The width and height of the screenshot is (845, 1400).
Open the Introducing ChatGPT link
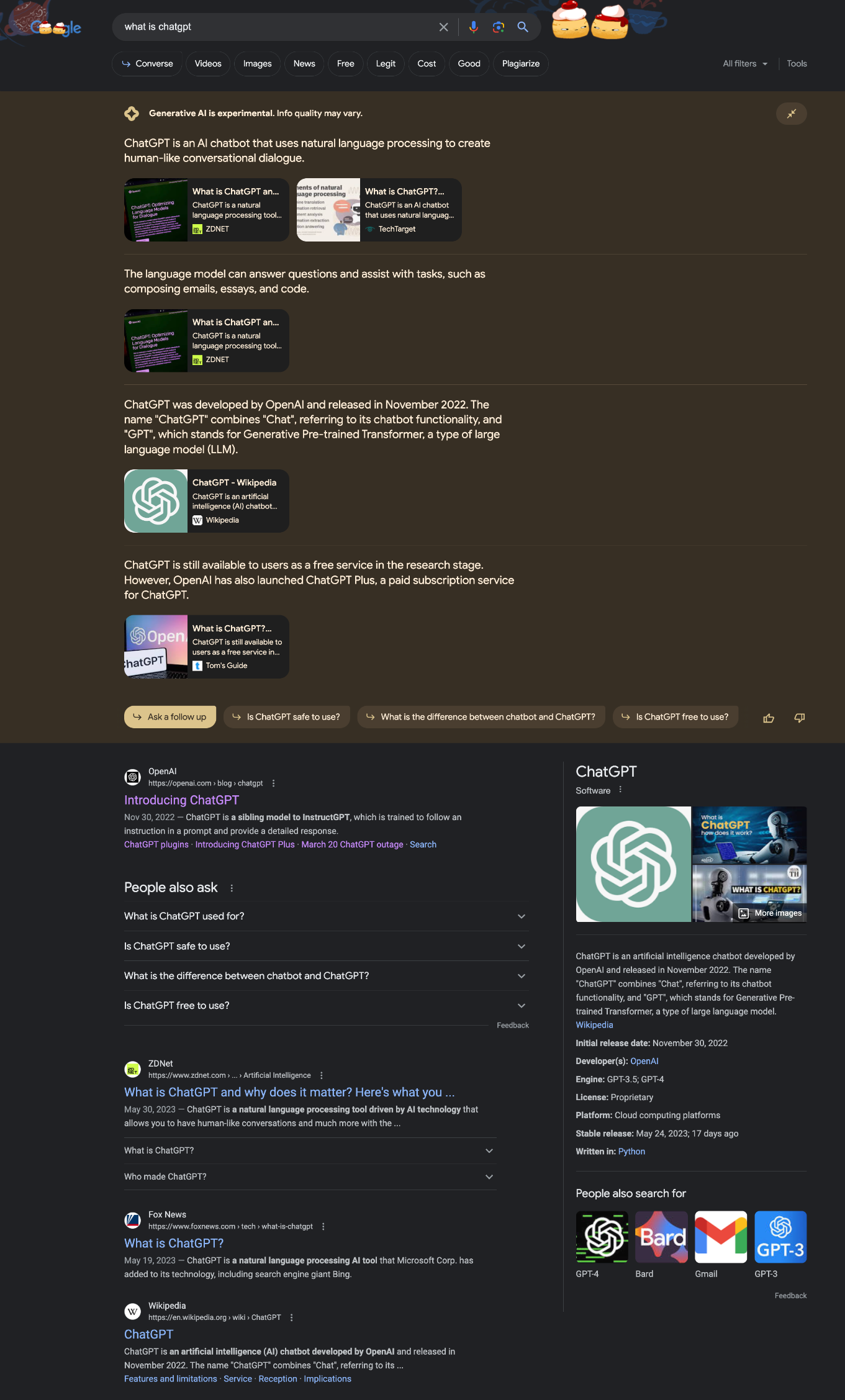pyautogui.click(x=181, y=800)
